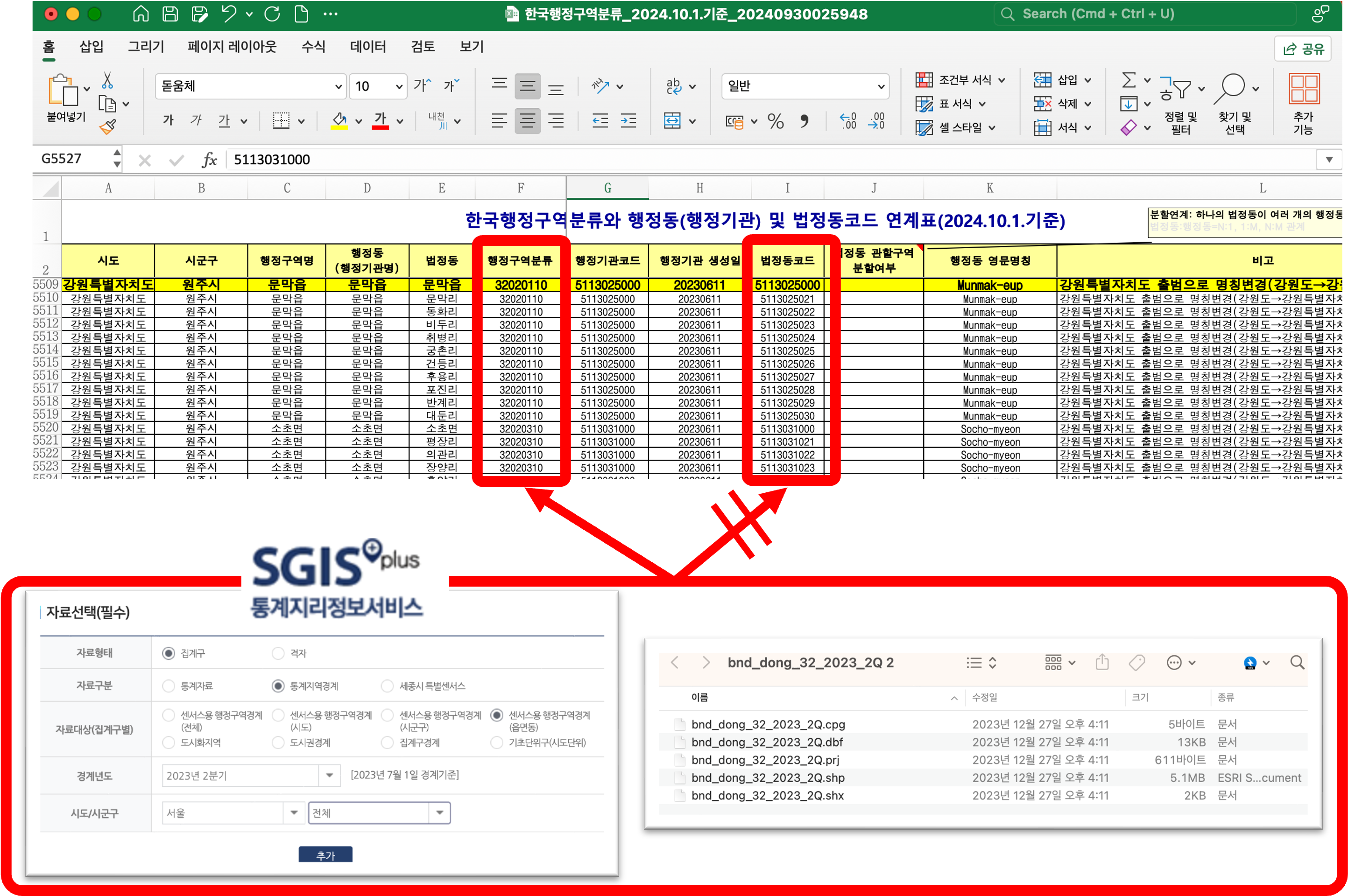Click the 공유 share button
This screenshot has height=896, width=1348.
(x=1303, y=49)
